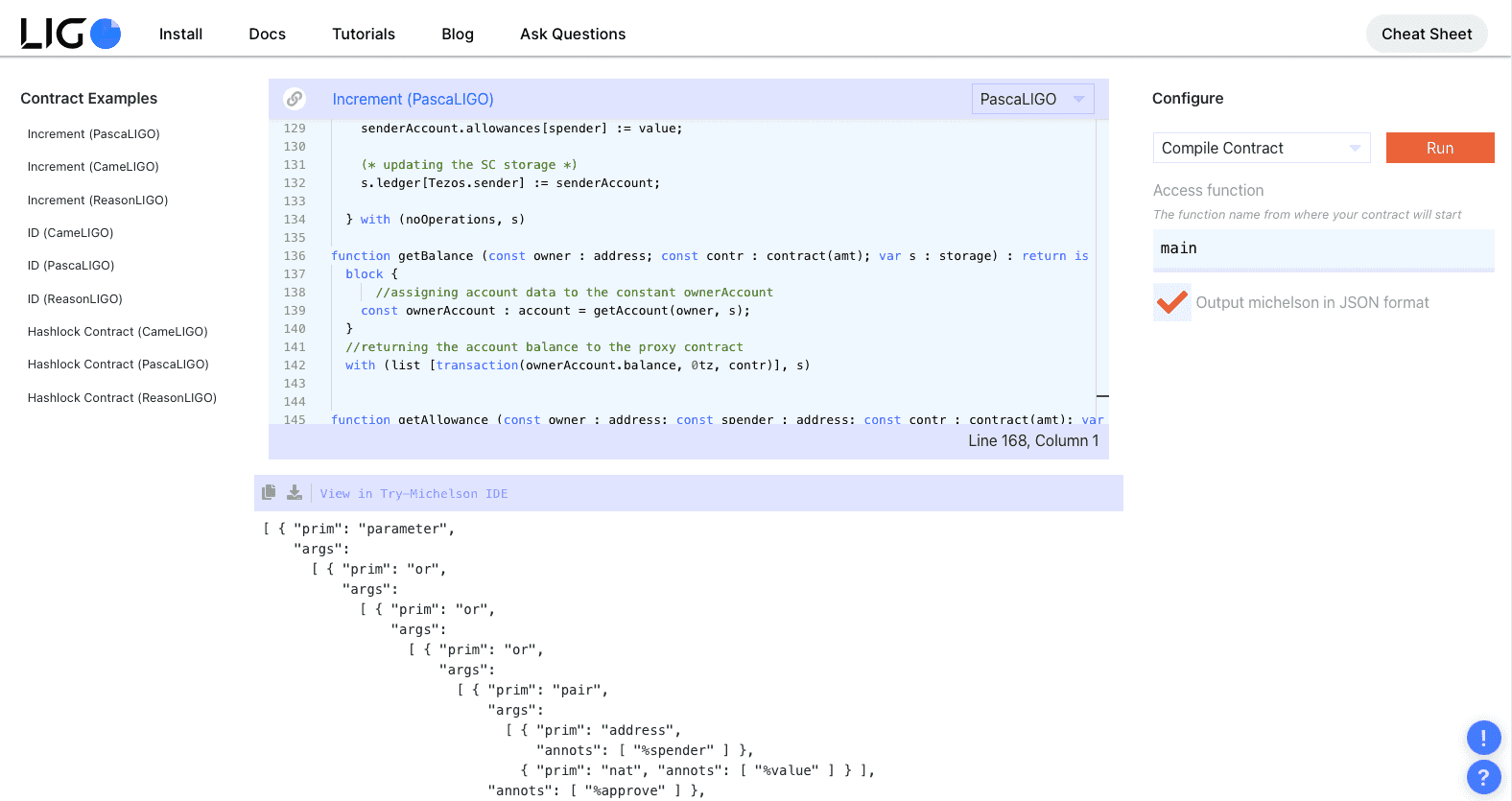Select Hashlock Contract (CameLIGO) example

(x=117, y=332)
